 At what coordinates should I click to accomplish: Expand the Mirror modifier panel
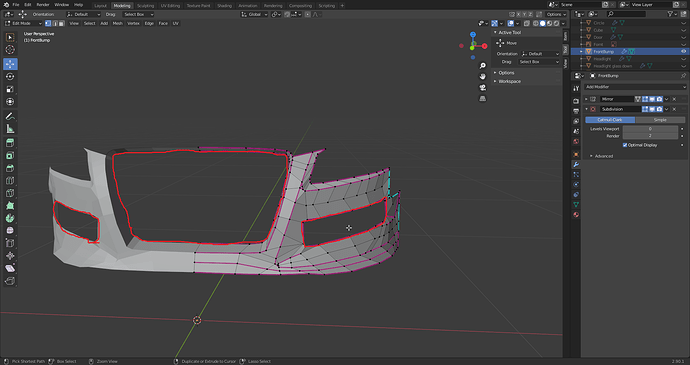586,99
